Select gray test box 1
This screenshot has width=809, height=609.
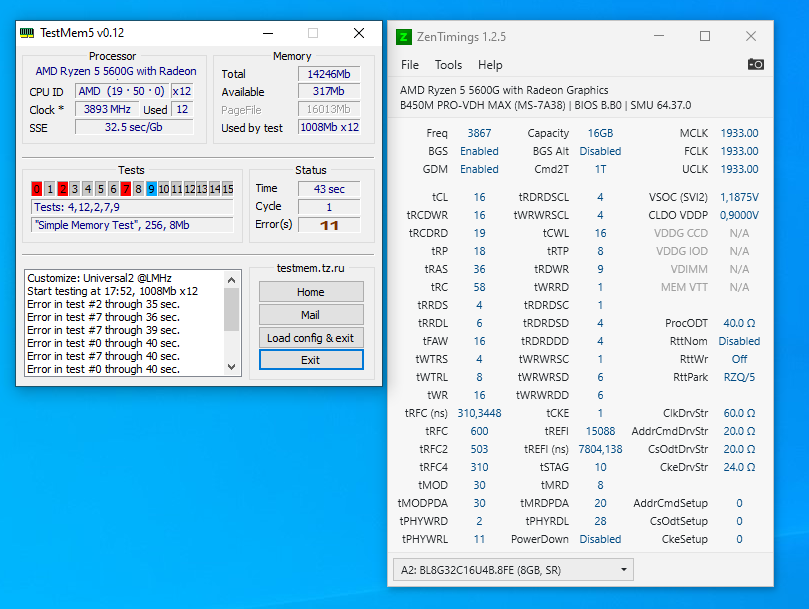[x=50, y=189]
